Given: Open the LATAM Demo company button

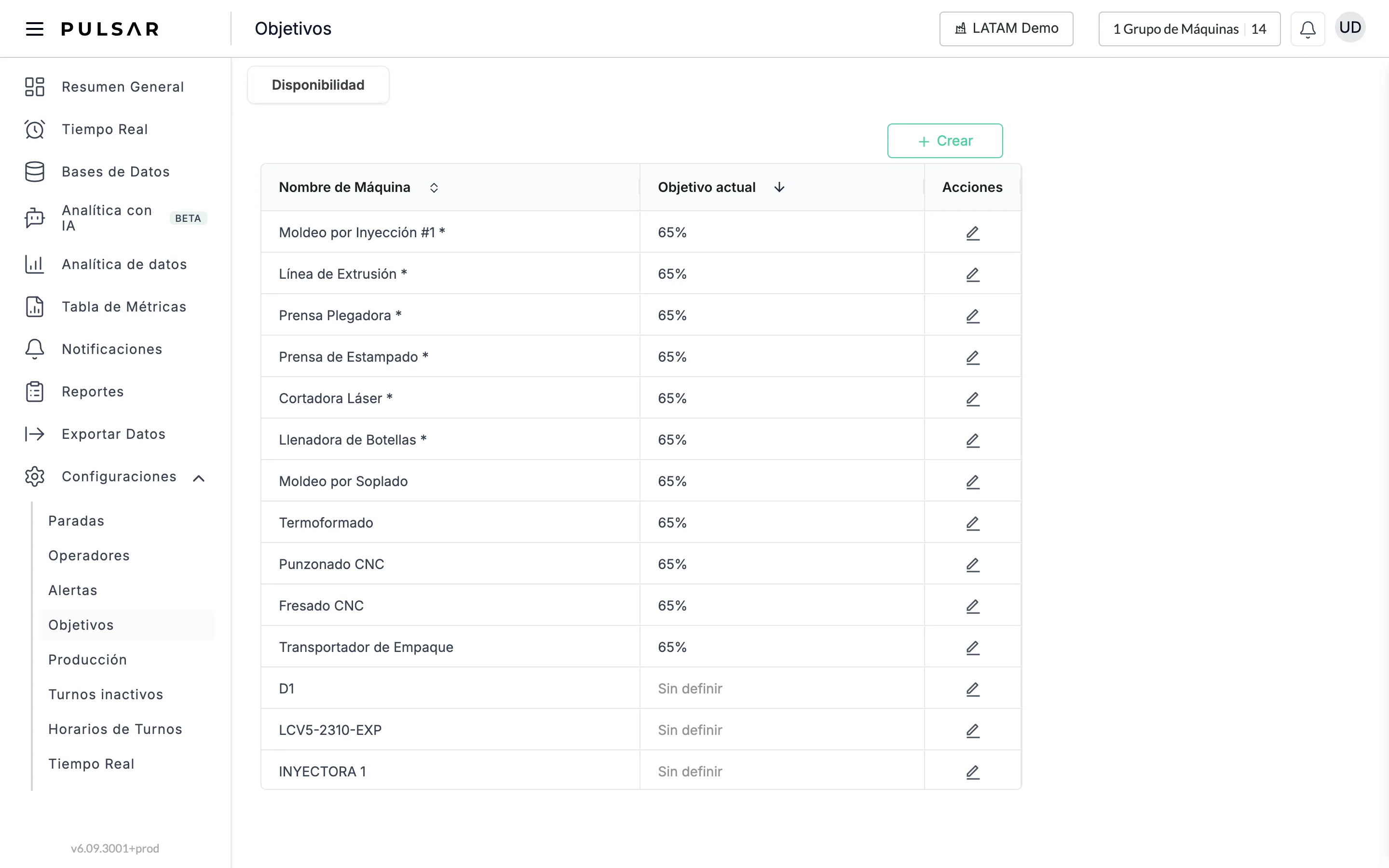Looking at the screenshot, I should (x=1006, y=29).
